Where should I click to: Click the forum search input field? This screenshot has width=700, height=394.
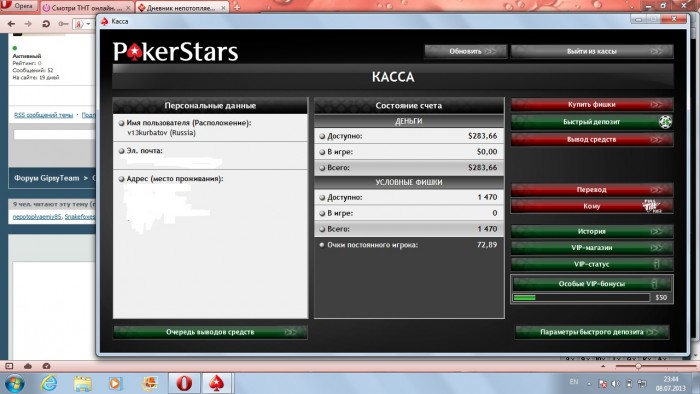point(54,135)
